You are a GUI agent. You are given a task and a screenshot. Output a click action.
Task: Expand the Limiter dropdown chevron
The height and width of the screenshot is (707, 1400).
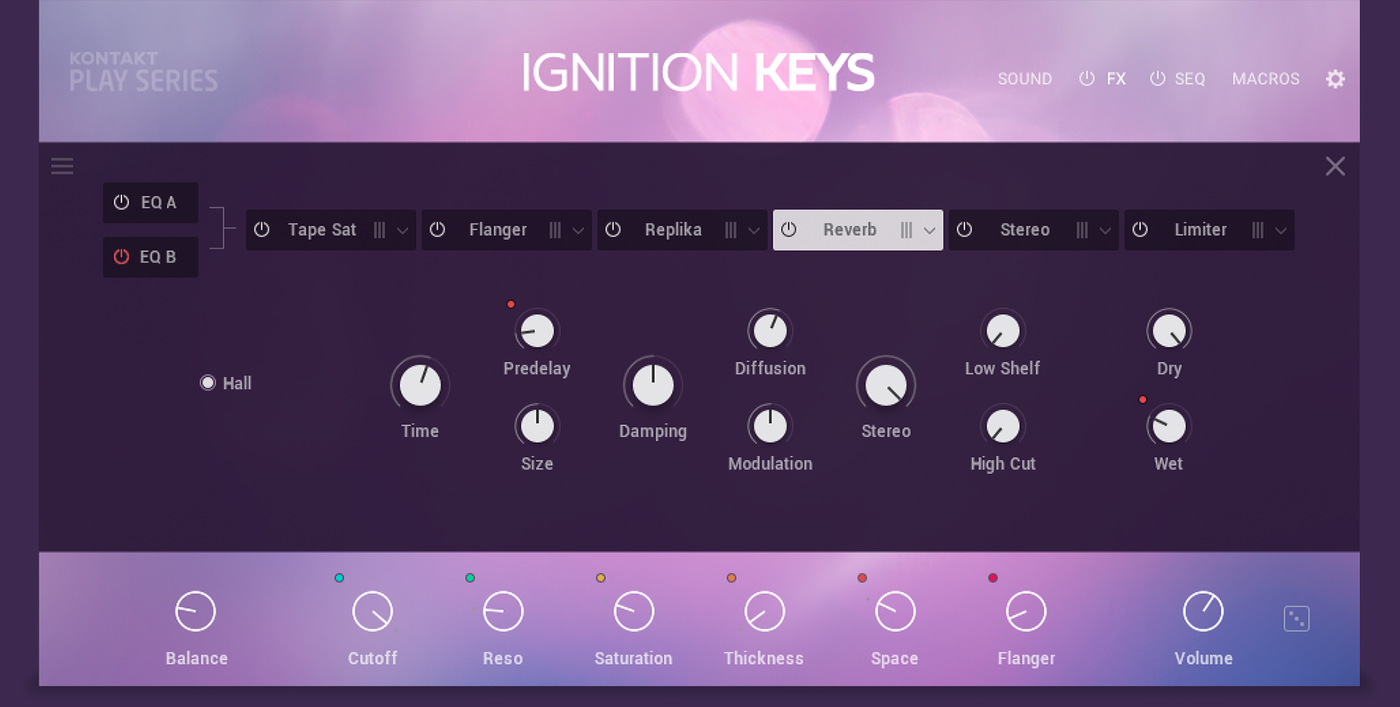pos(1281,231)
